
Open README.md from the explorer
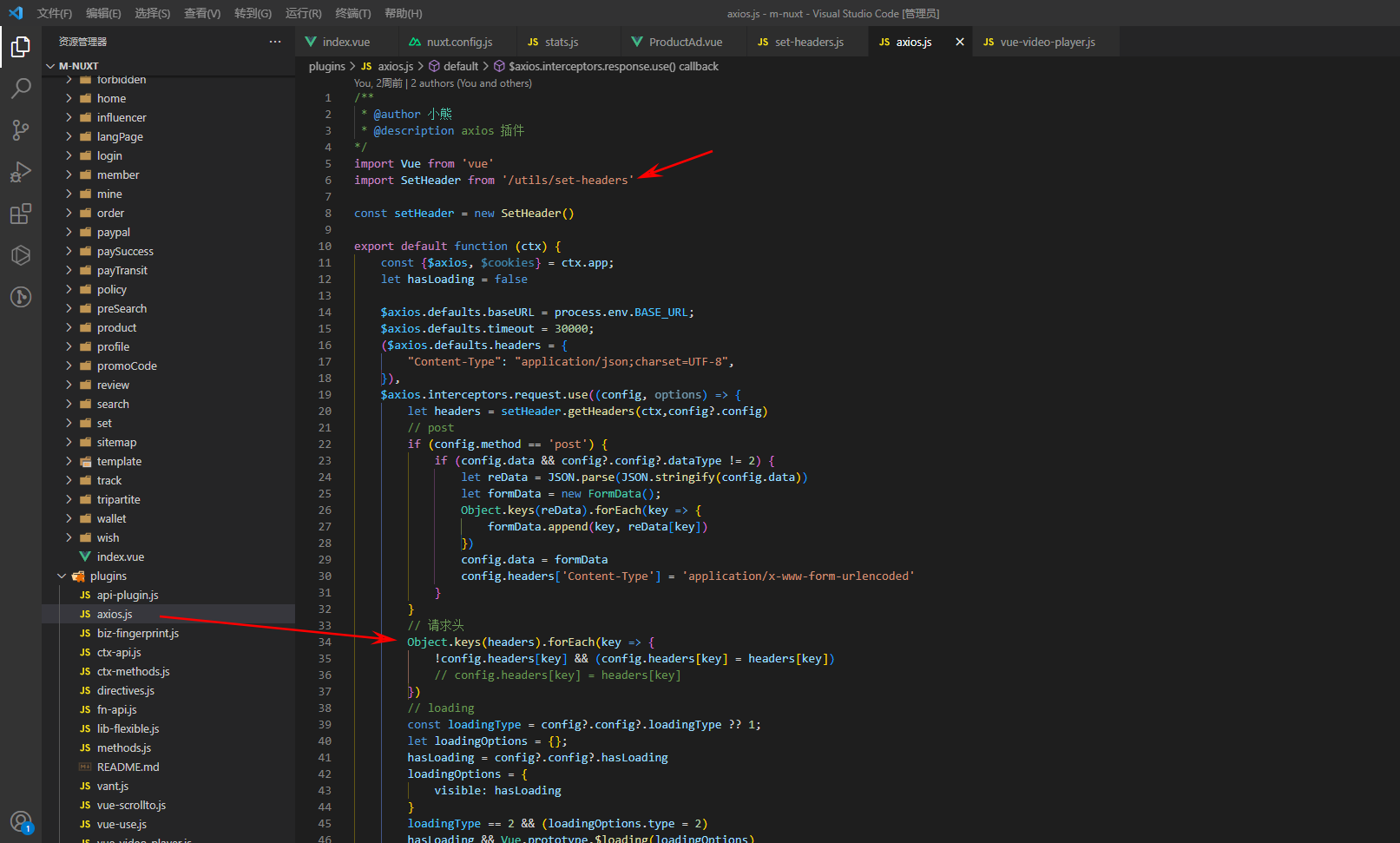point(128,767)
